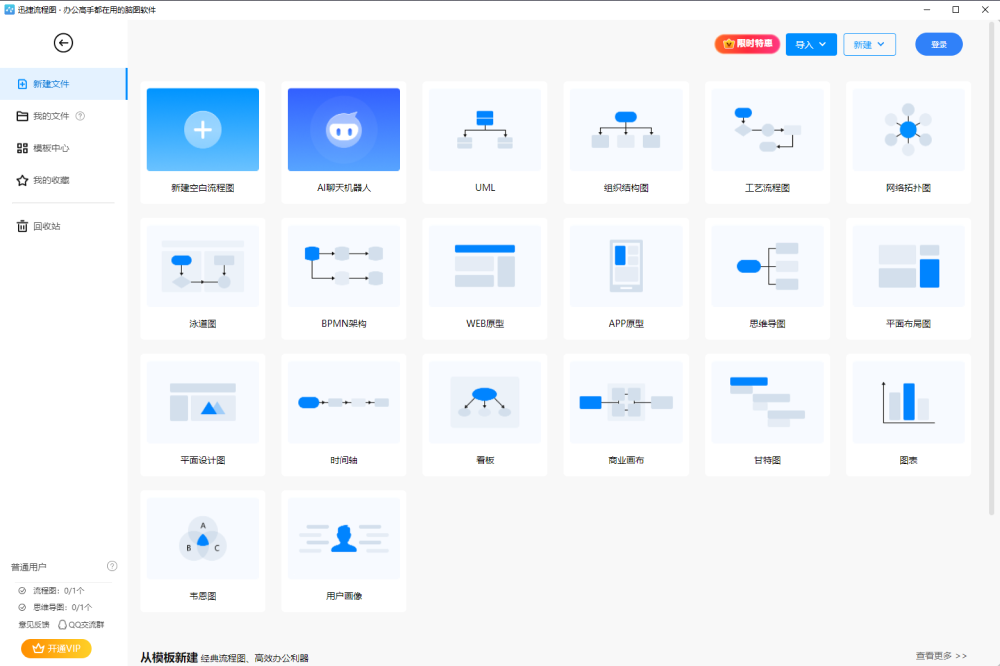Select the 网络拓扑图 template icon
Image resolution: width=1000 pixels, height=666 pixels.
tap(908, 130)
